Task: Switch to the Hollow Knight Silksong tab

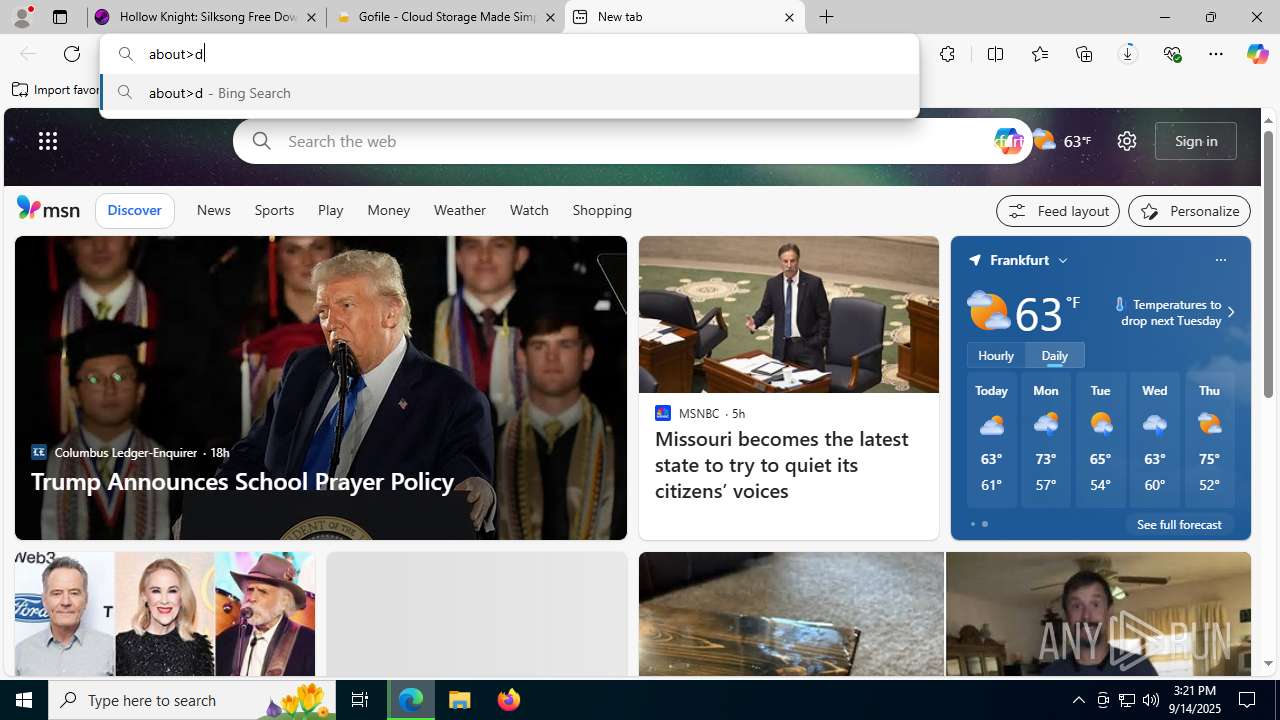Action: [x=205, y=17]
